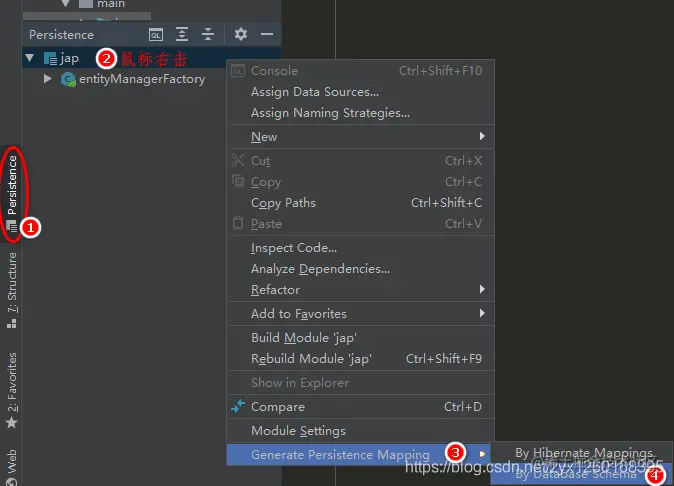Click the Compare icon in context menu
This screenshot has width=674, height=486.
pyautogui.click(x=238, y=406)
